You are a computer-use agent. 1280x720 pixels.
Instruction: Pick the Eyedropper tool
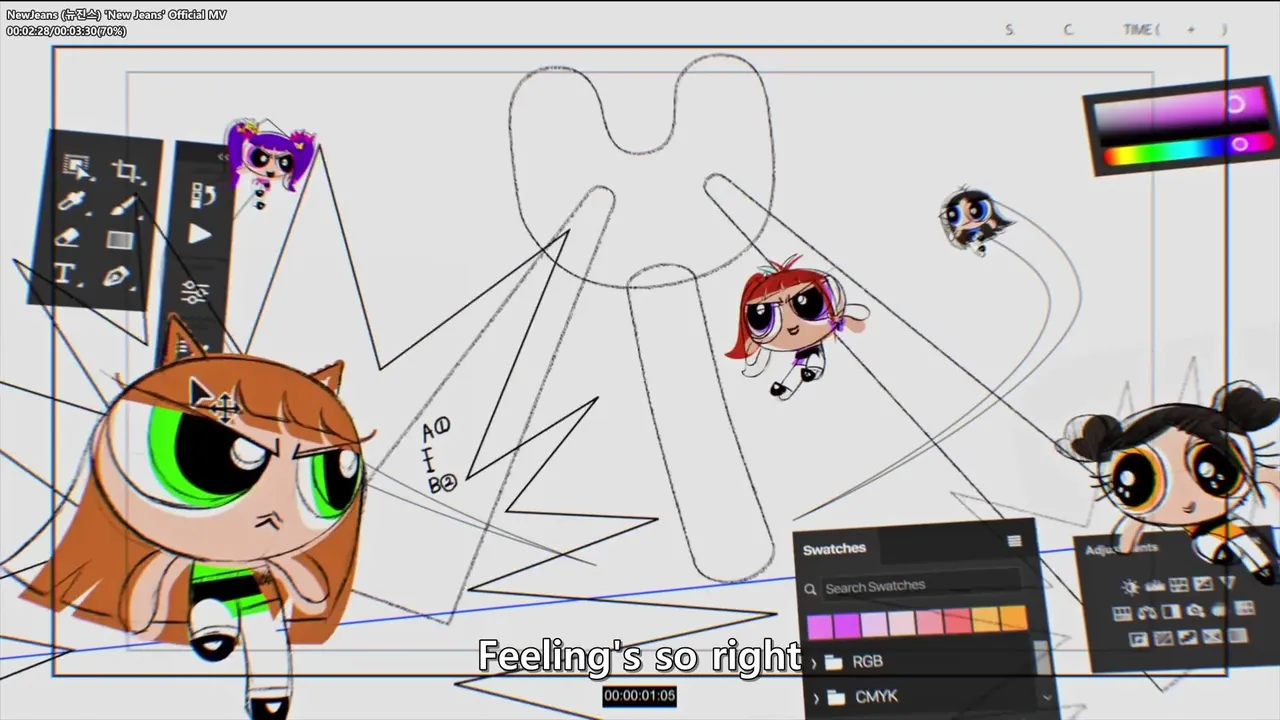point(71,201)
